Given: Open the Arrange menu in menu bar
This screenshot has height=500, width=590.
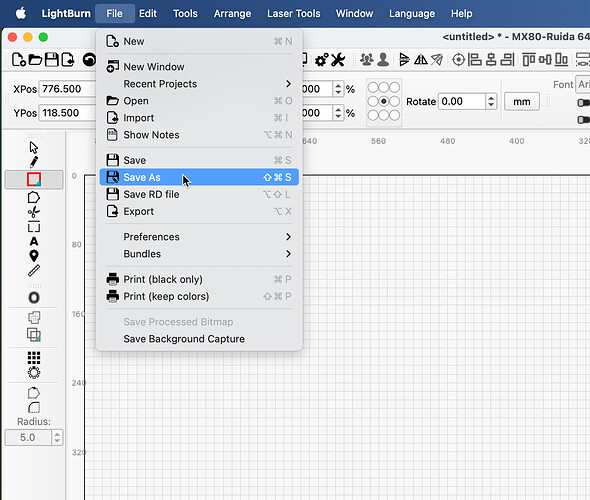Looking at the screenshot, I should point(232,14).
